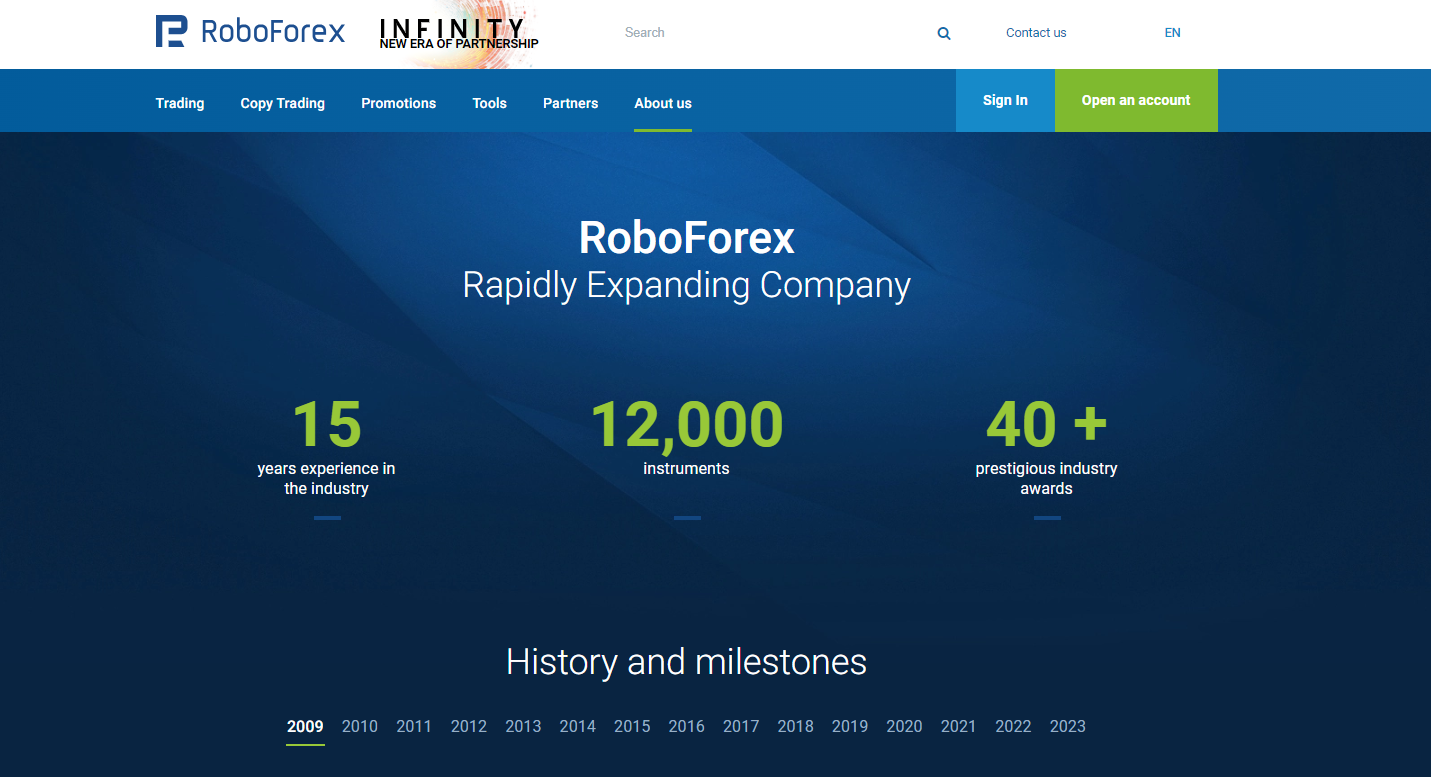Viewport: 1431px width, 777px height.
Task: Select year 2009 in the timeline
Action: pyautogui.click(x=305, y=726)
